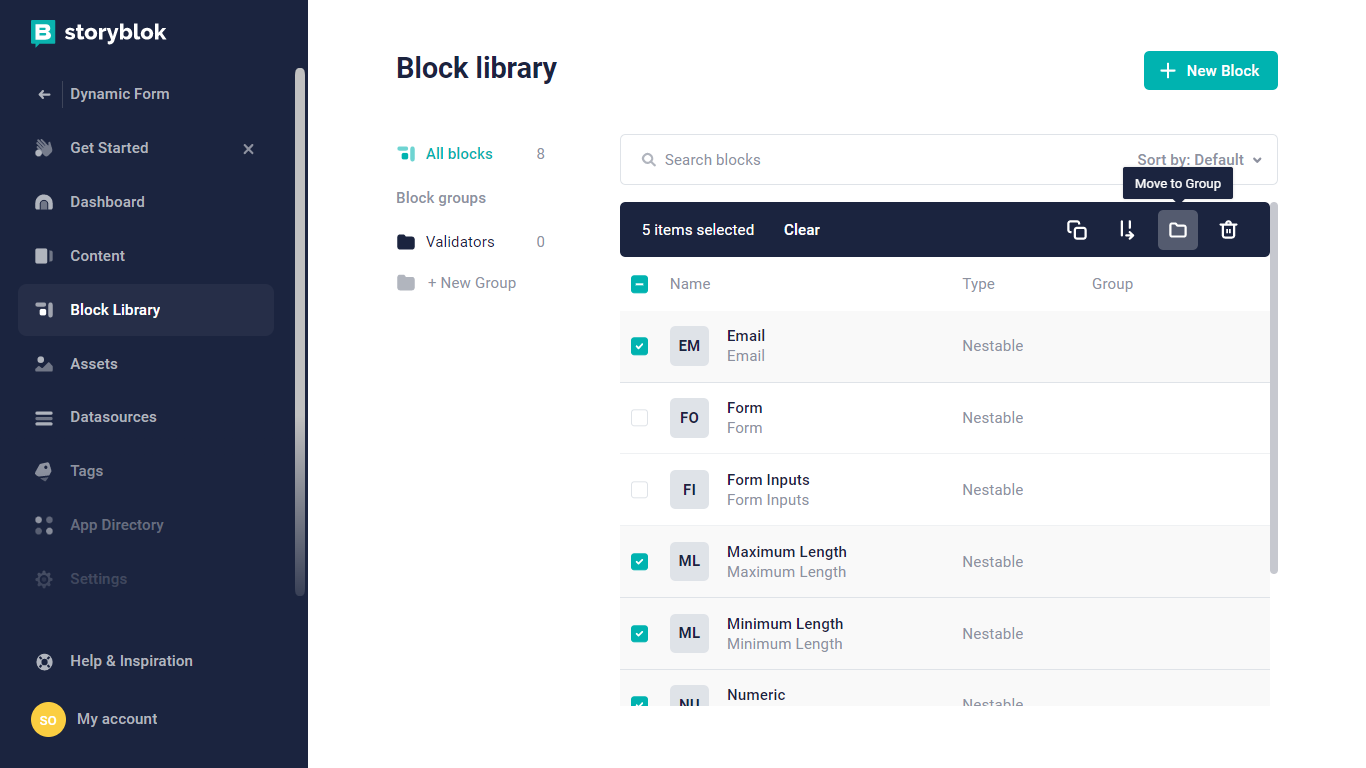Duplicate selected blocks with copy icon
This screenshot has height=768, width=1366.
(x=1077, y=230)
